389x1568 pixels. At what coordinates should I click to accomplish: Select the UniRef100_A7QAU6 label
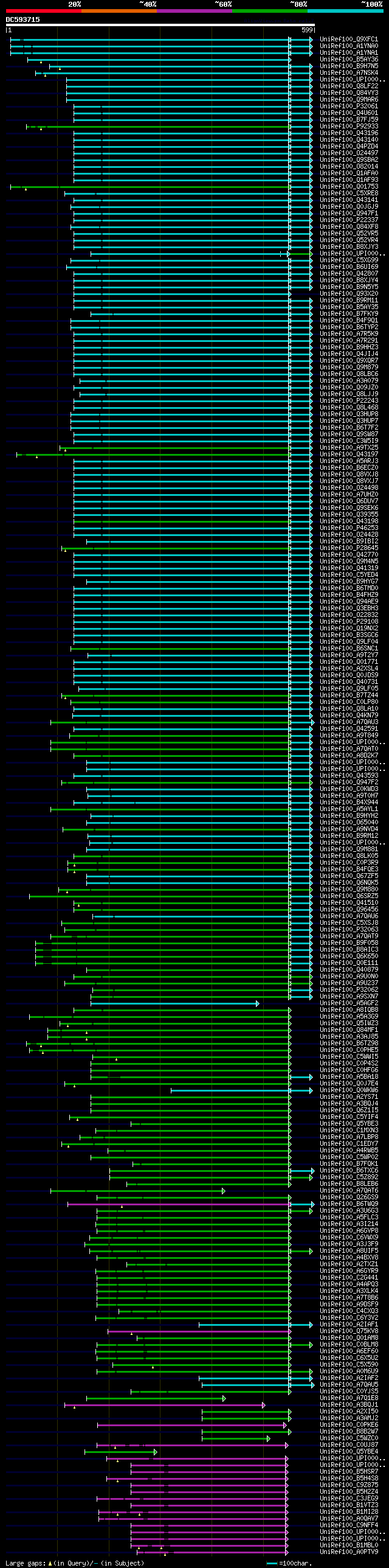[349, 917]
